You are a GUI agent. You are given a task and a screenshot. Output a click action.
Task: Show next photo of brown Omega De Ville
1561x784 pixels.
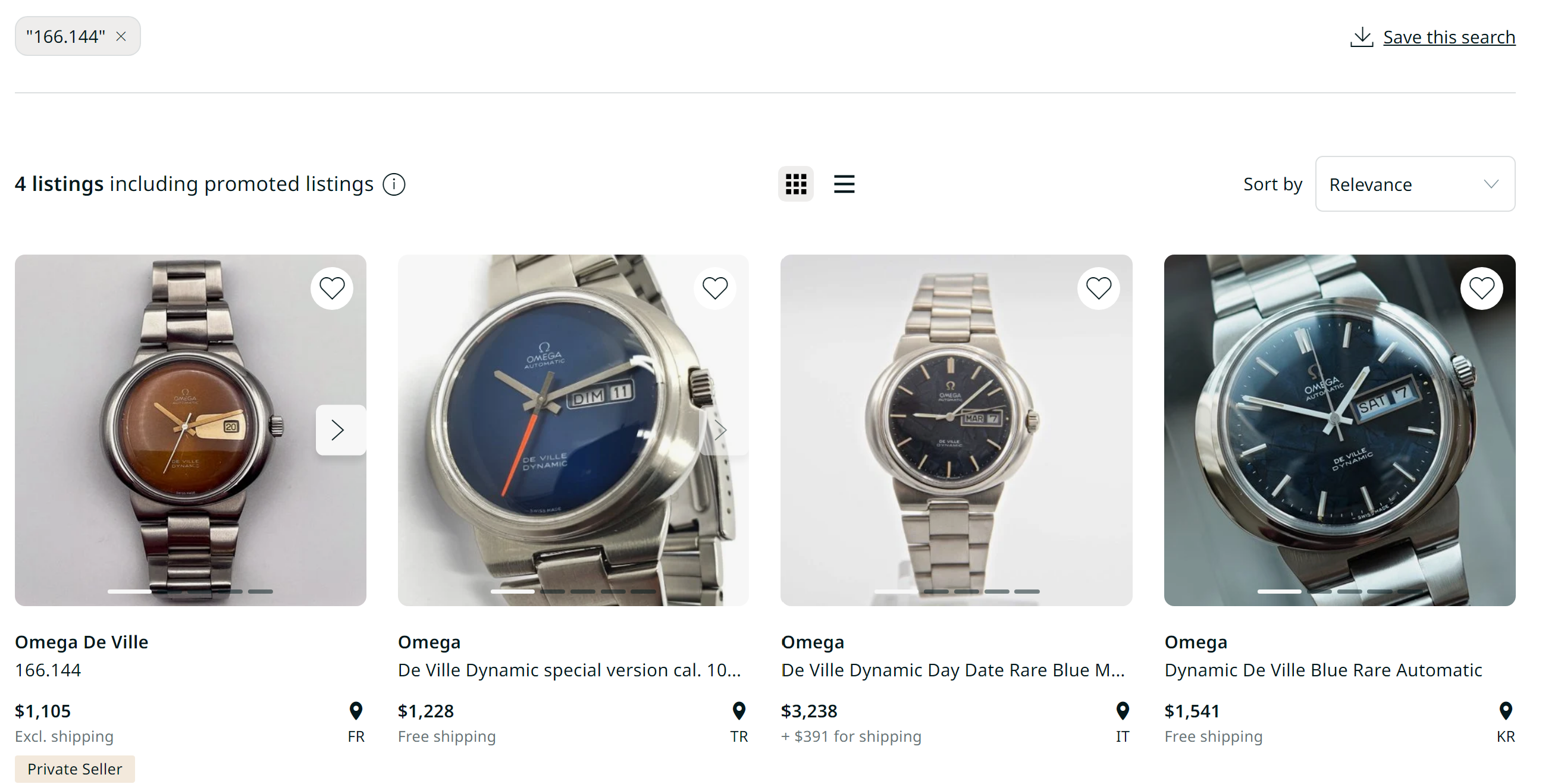click(x=338, y=430)
